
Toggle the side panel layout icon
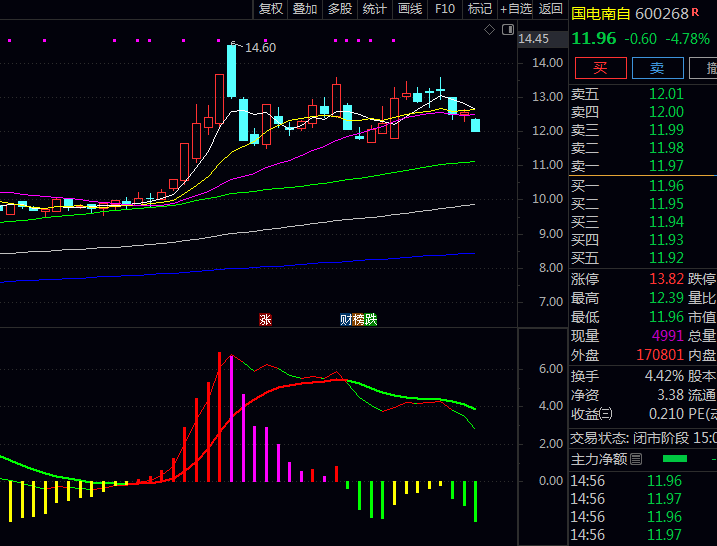pos(508,30)
